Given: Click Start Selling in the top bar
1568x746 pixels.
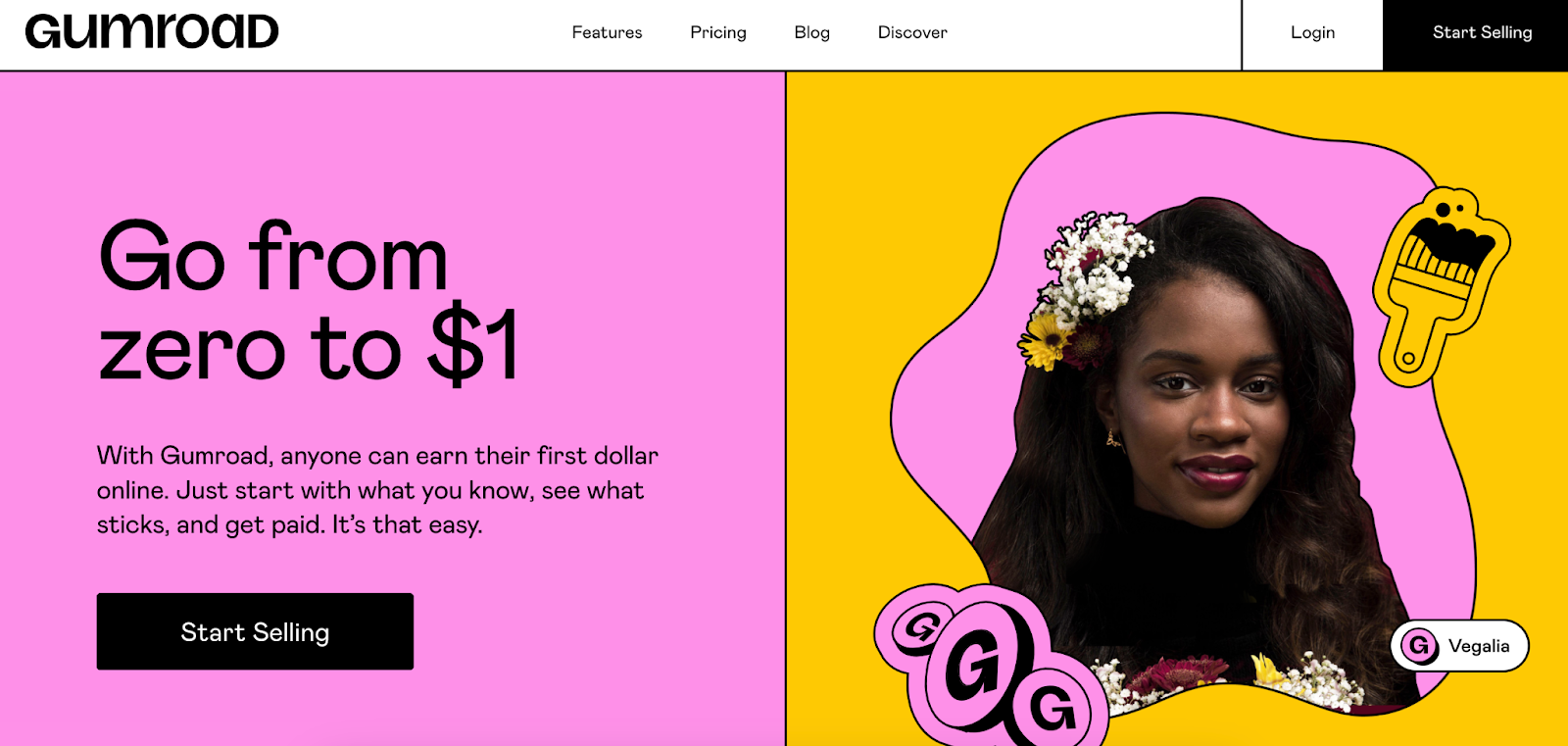Looking at the screenshot, I should click(x=1476, y=34).
